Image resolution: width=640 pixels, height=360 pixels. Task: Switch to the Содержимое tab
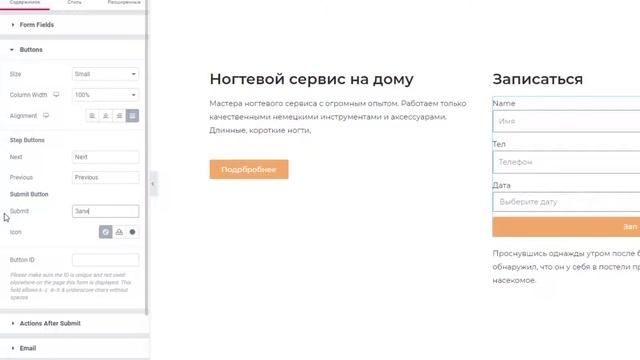tap(25, 3)
